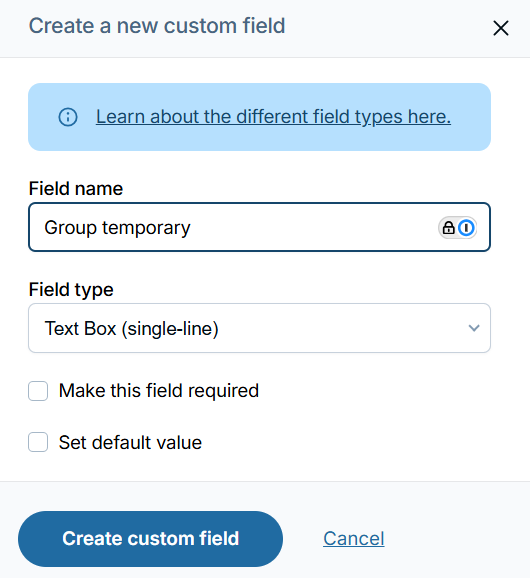The image size is (530, 578).
Task: Focus the Field name text input
Action: coord(259,227)
